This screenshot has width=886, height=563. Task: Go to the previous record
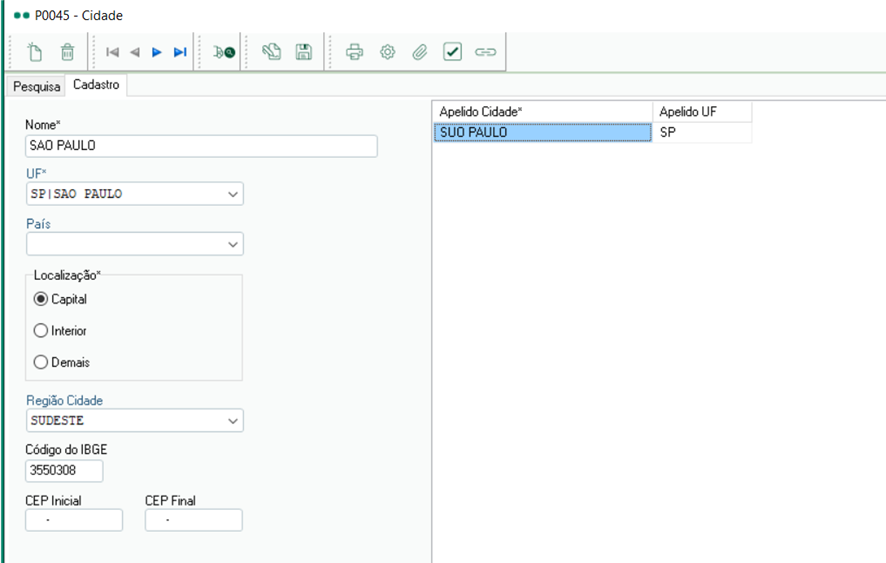pyautogui.click(x=134, y=52)
